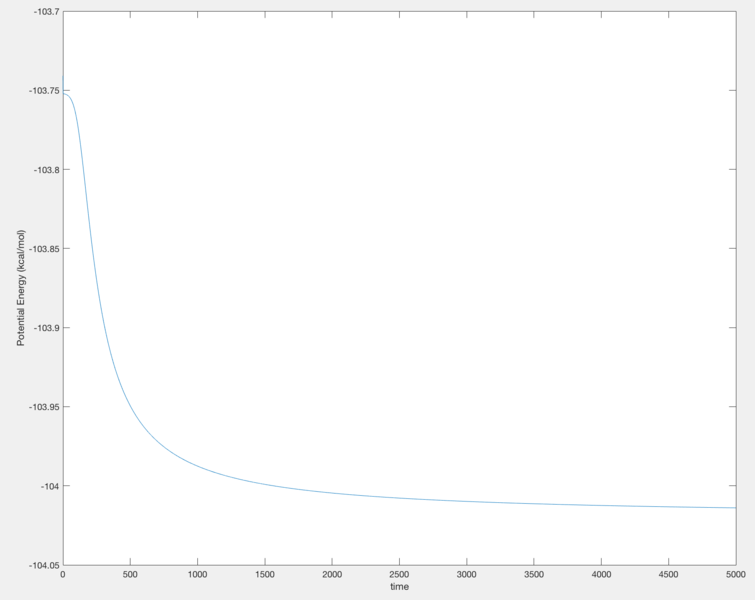Click the x-axis tick '2000'
755x600 pixels.
pyautogui.click(x=332, y=574)
